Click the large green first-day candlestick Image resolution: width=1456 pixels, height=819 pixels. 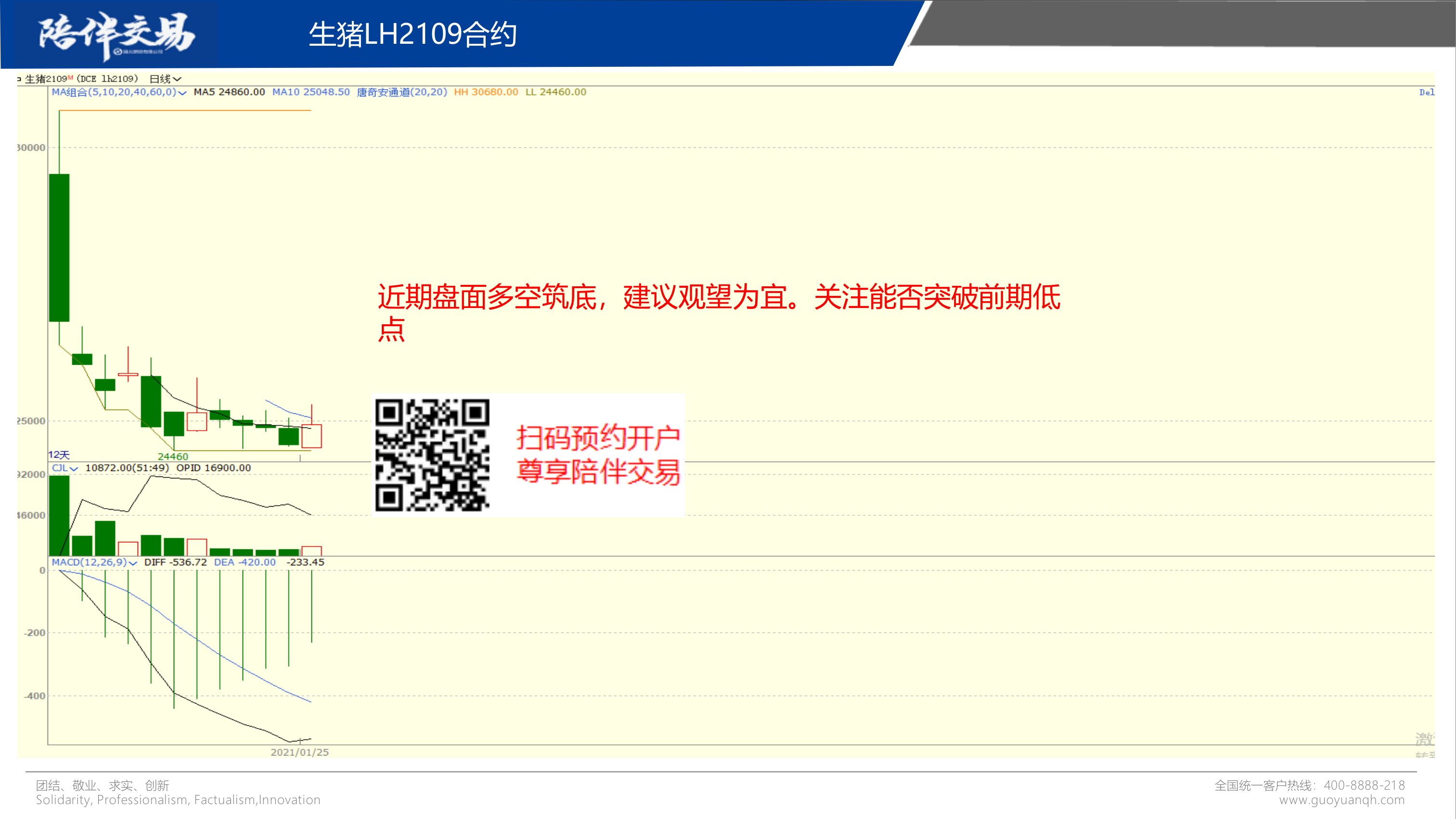[59, 247]
